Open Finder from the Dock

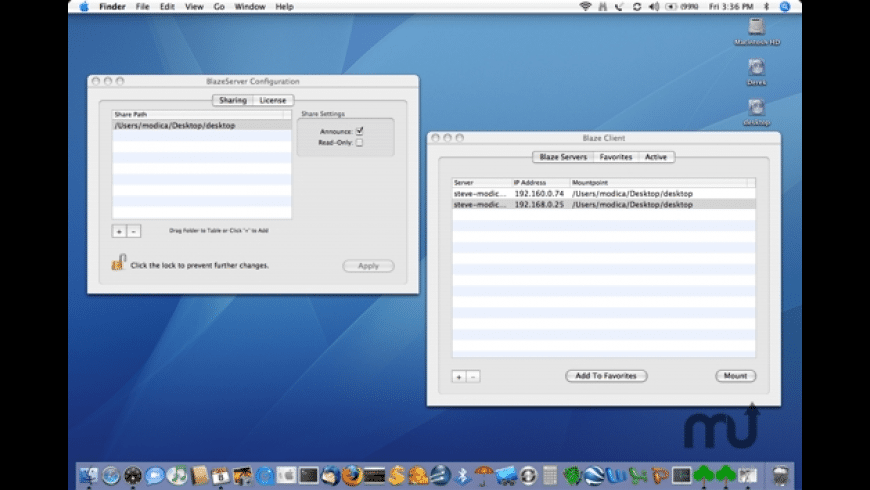click(x=89, y=476)
